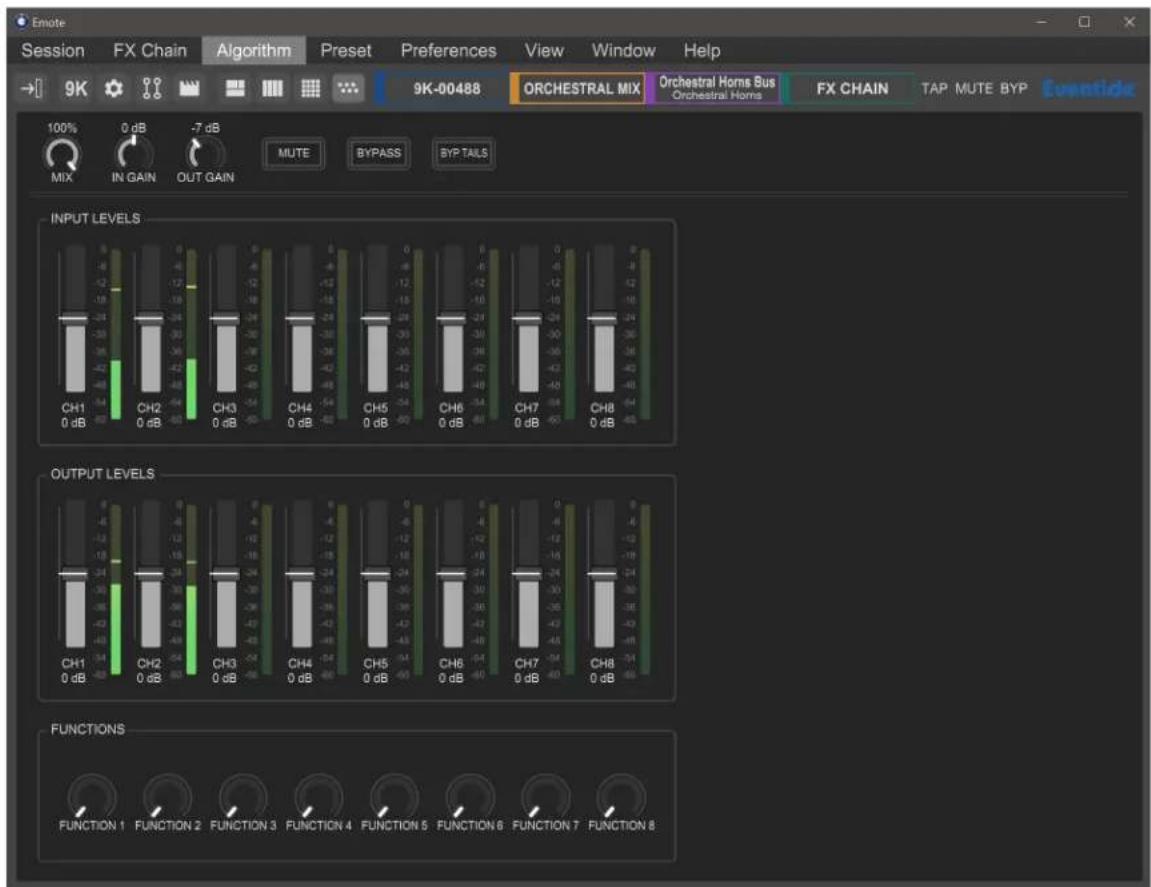The width and height of the screenshot is (1151, 887).
Task: Toggle MUTE in the top toolbar
Action: (x=974, y=89)
